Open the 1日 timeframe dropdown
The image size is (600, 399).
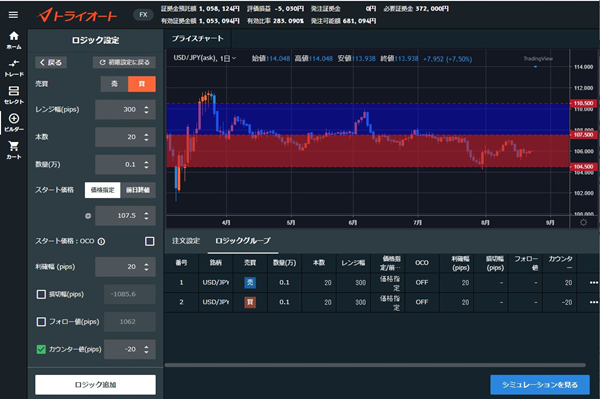[228, 59]
